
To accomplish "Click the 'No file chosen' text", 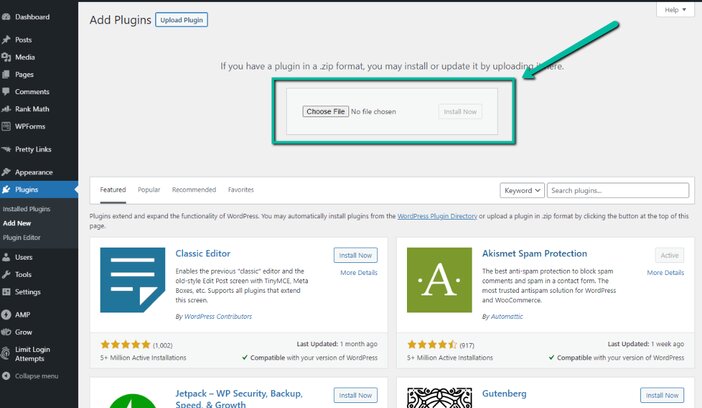I will coord(373,112).
